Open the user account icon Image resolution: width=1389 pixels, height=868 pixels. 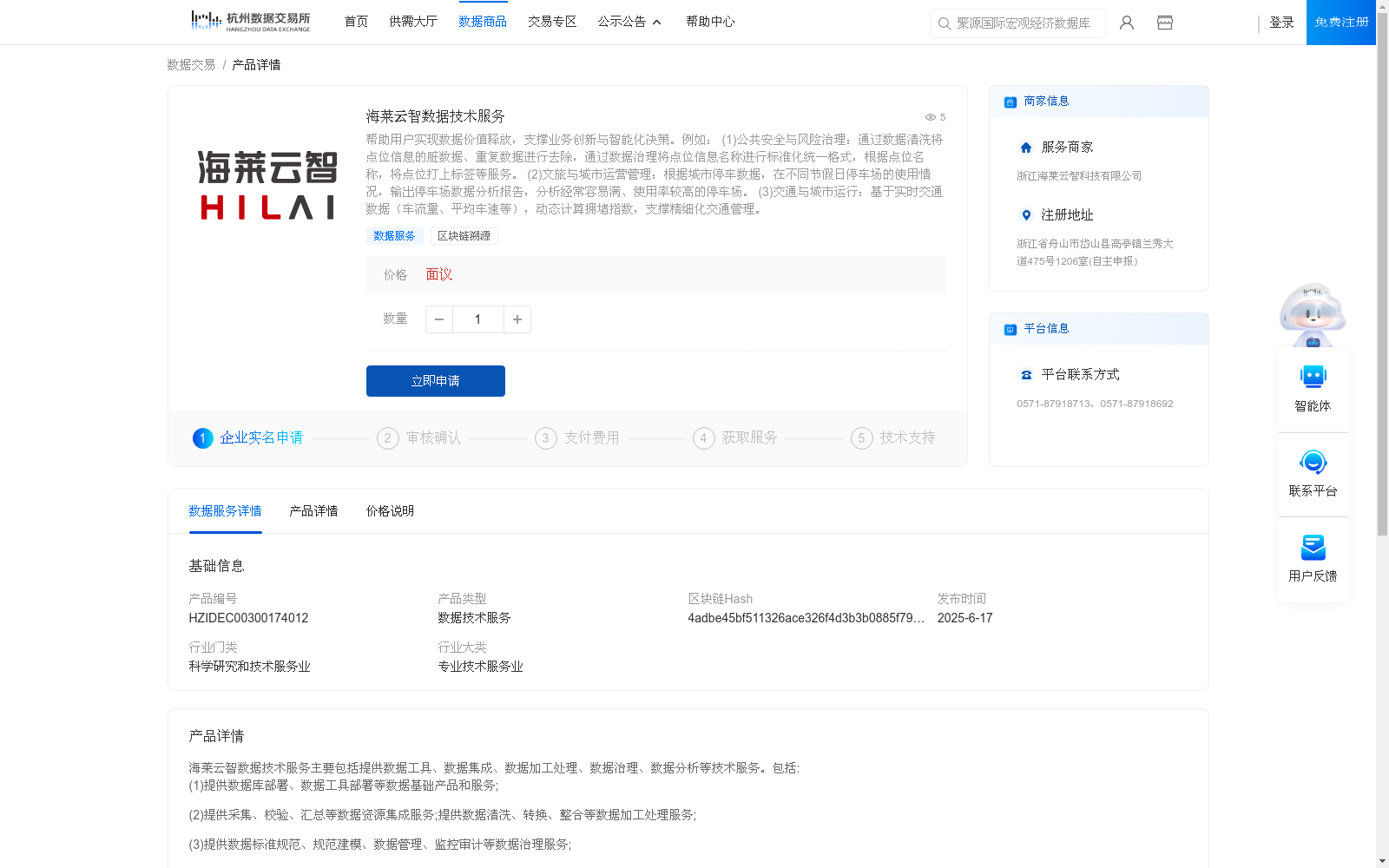coord(1127,23)
